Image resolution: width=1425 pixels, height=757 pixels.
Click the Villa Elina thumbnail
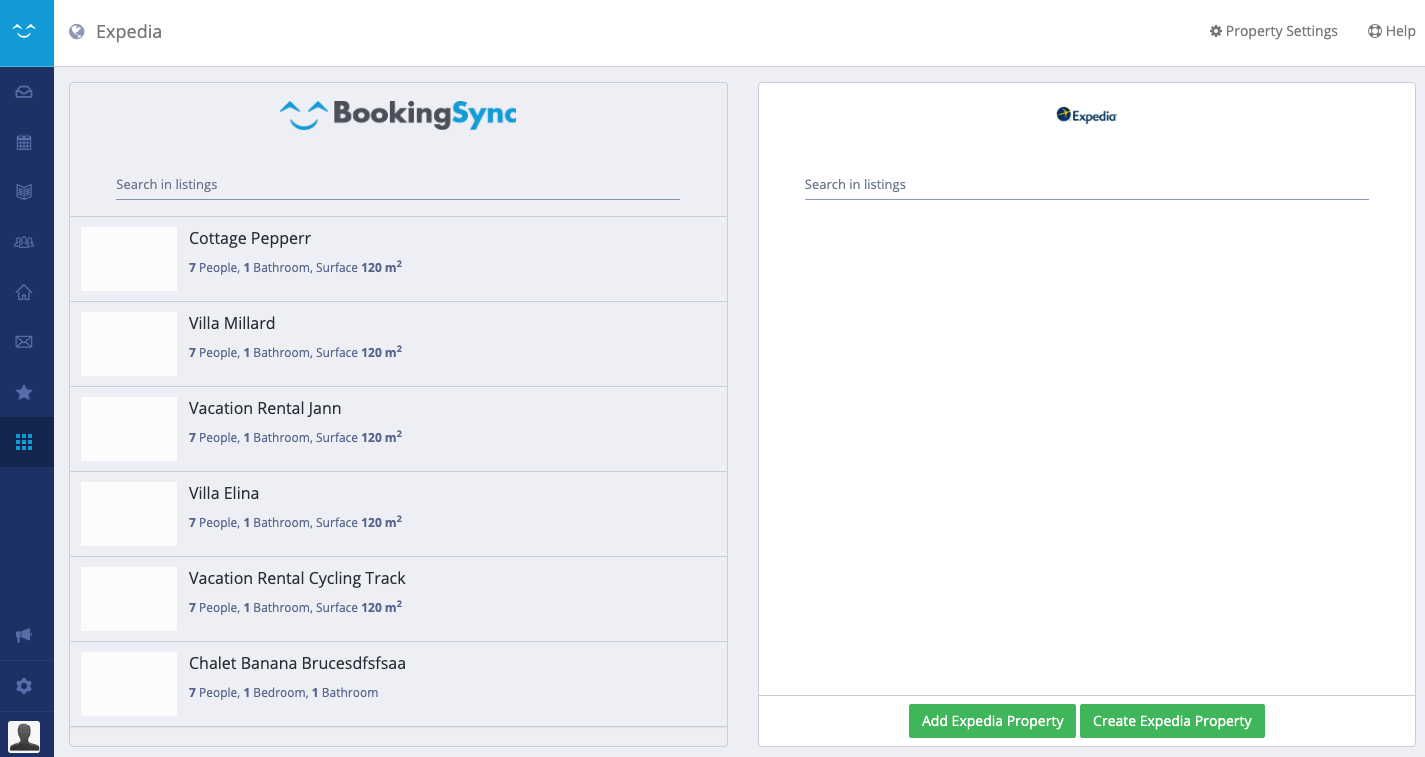coord(129,514)
